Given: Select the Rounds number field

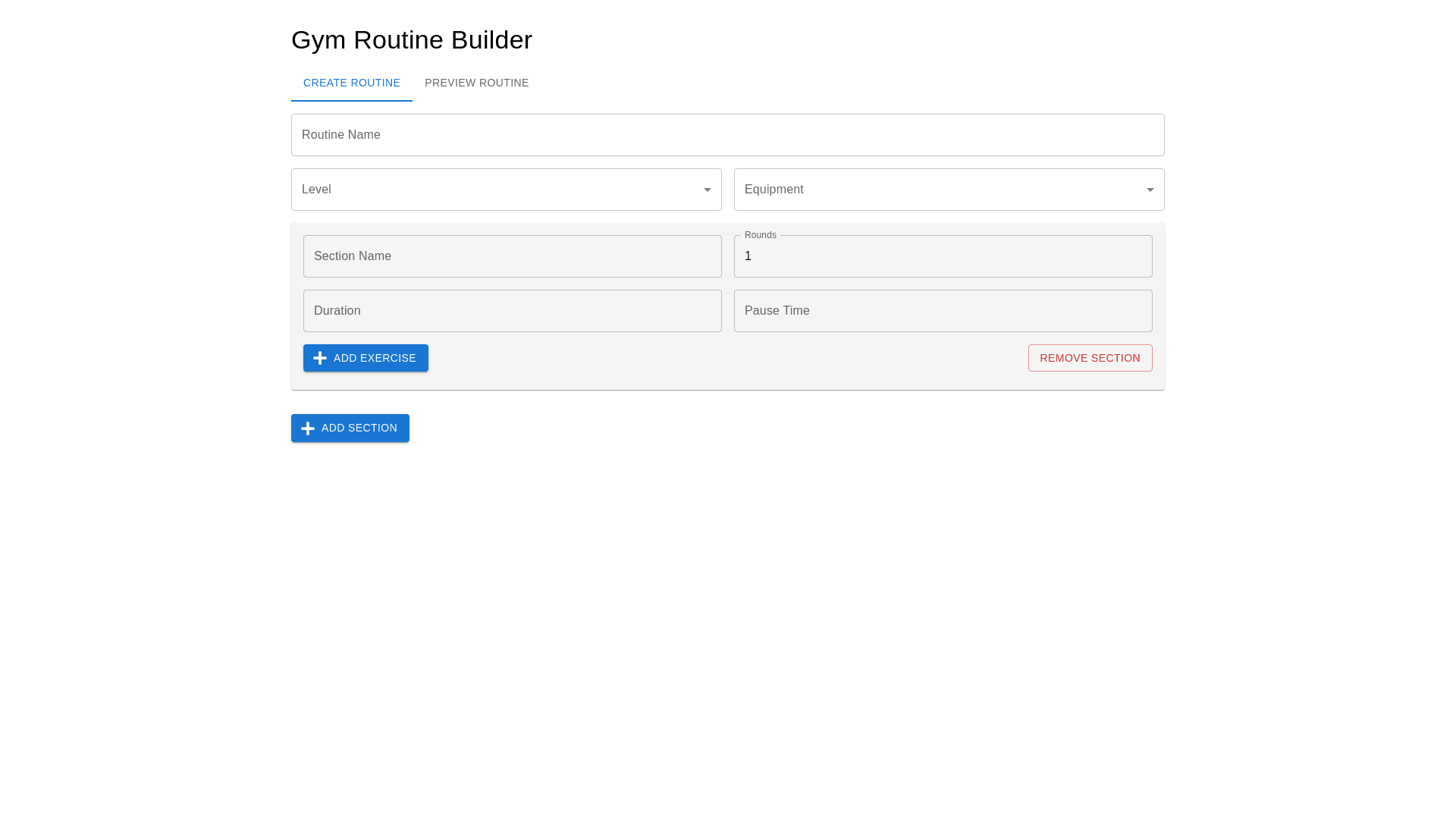Looking at the screenshot, I should (x=943, y=256).
